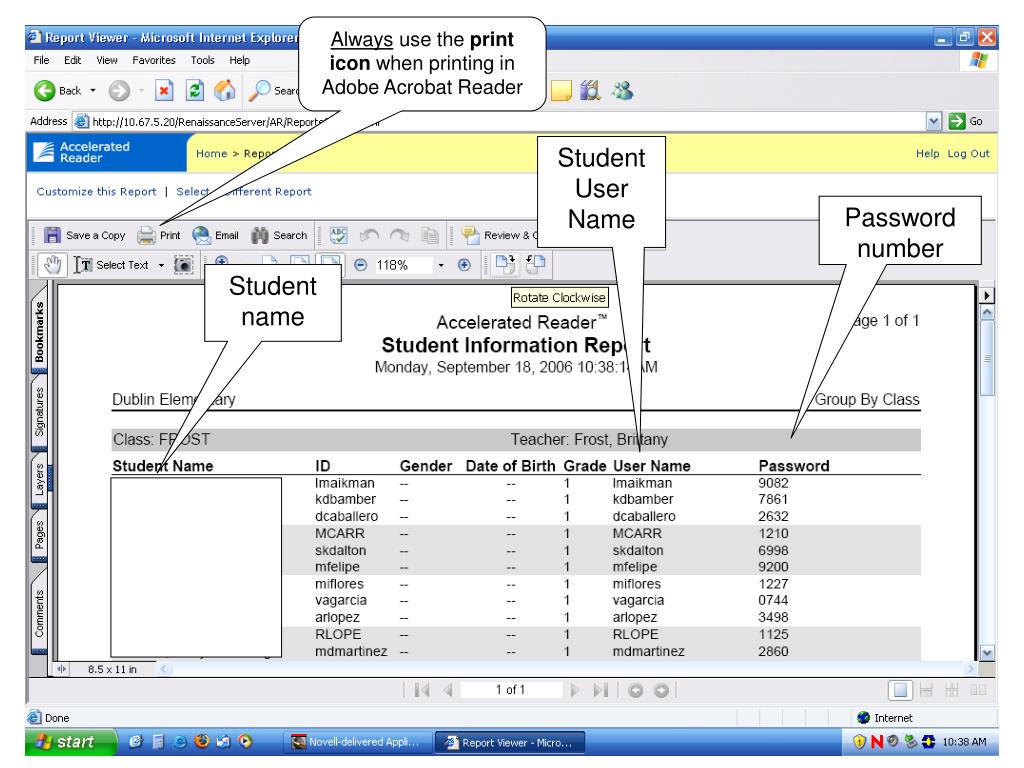The height and width of the screenshot is (768, 1024).
Task: Go to the browser Home page icon
Action: (x=225, y=91)
